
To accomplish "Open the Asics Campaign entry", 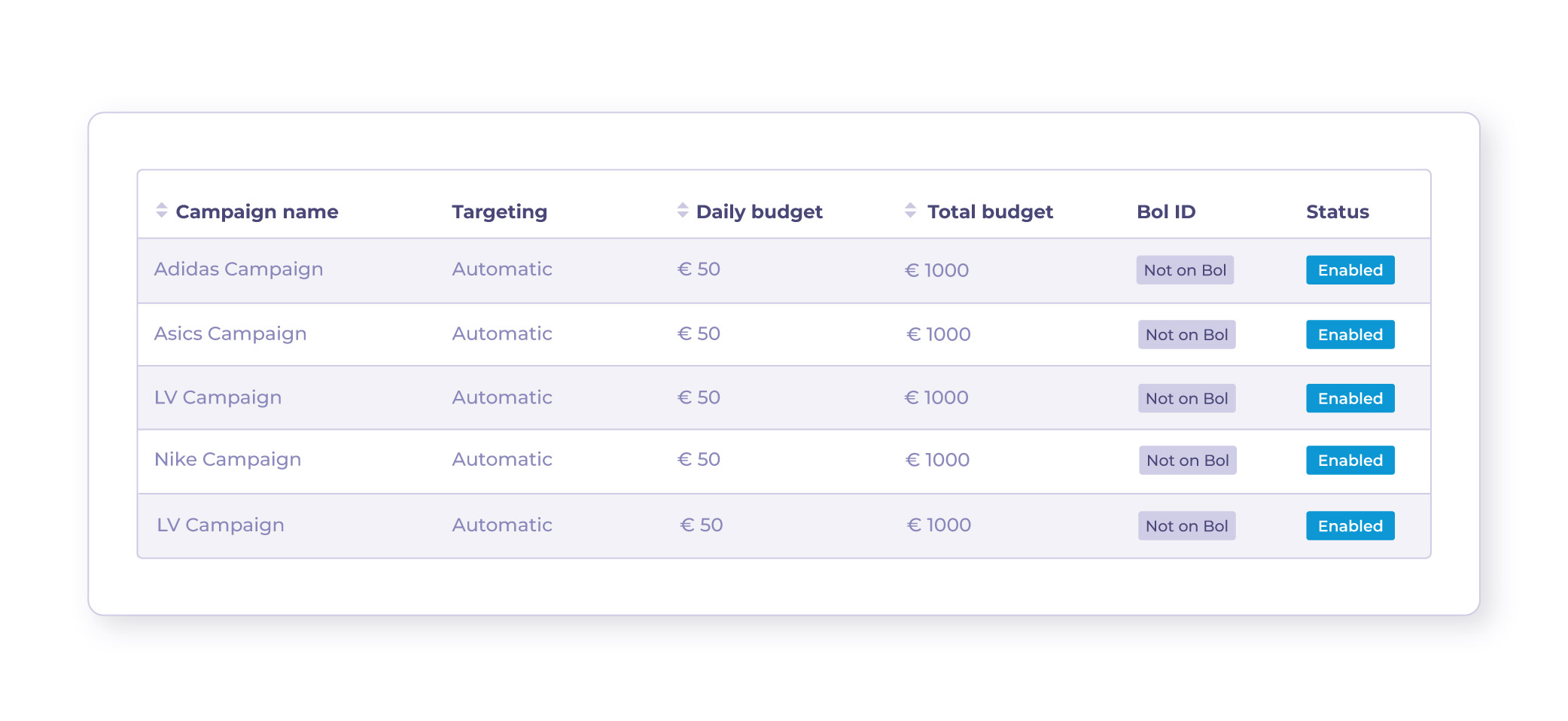I will click(230, 334).
